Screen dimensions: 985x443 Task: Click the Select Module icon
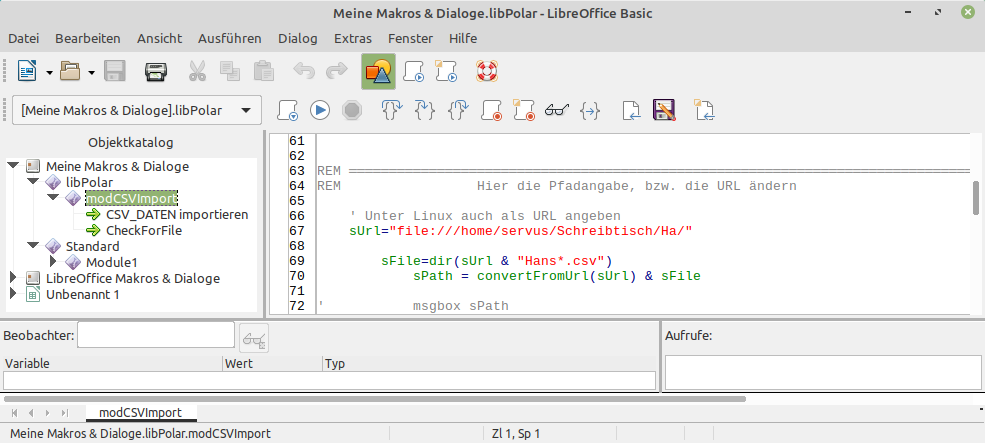coord(447,72)
